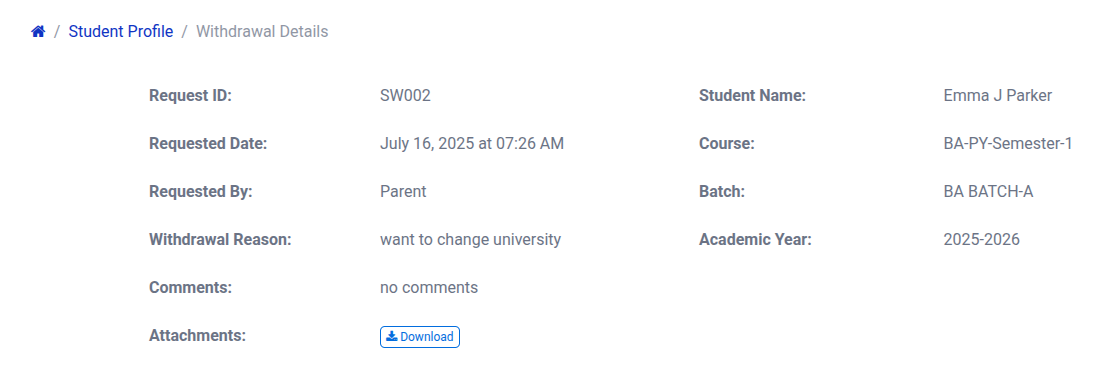This screenshot has height=390, width=1120.
Task: Click the Request ID value SW002
Action: click(x=405, y=96)
